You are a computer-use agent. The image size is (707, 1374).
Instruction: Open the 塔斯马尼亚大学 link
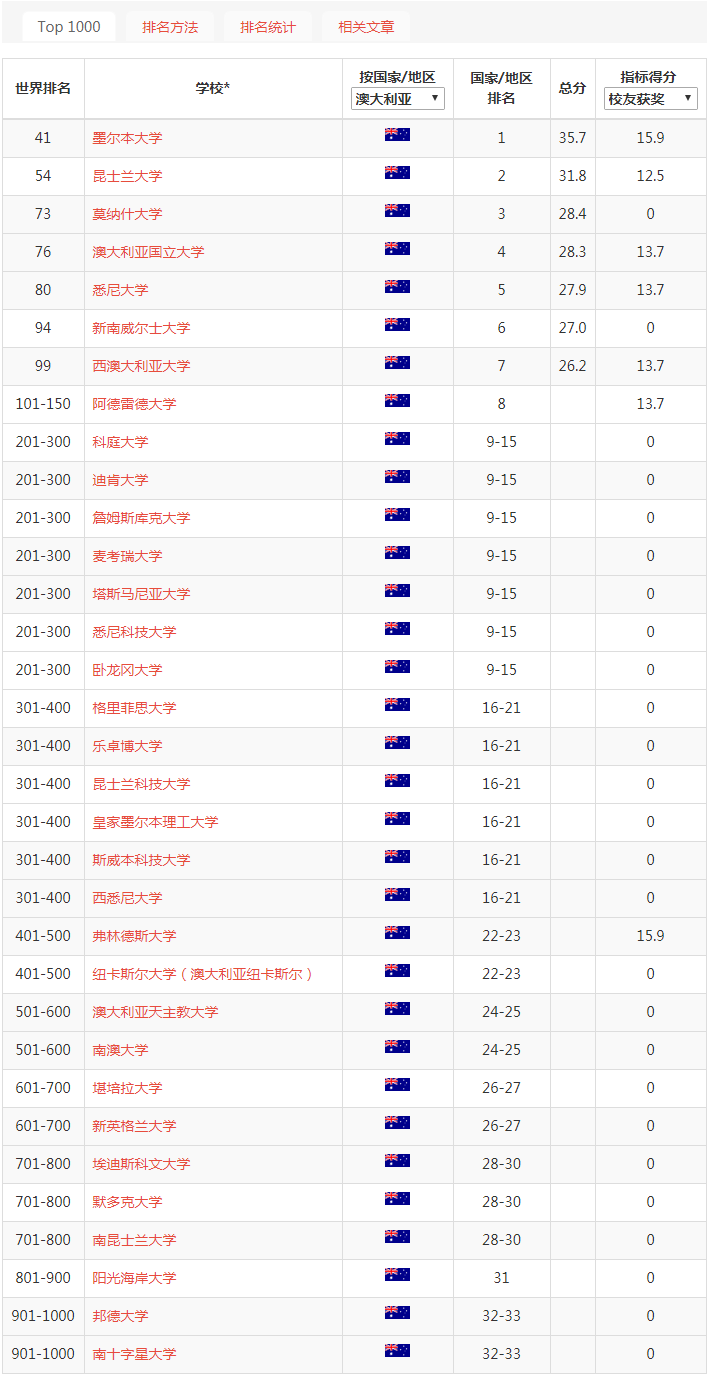click(141, 594)
